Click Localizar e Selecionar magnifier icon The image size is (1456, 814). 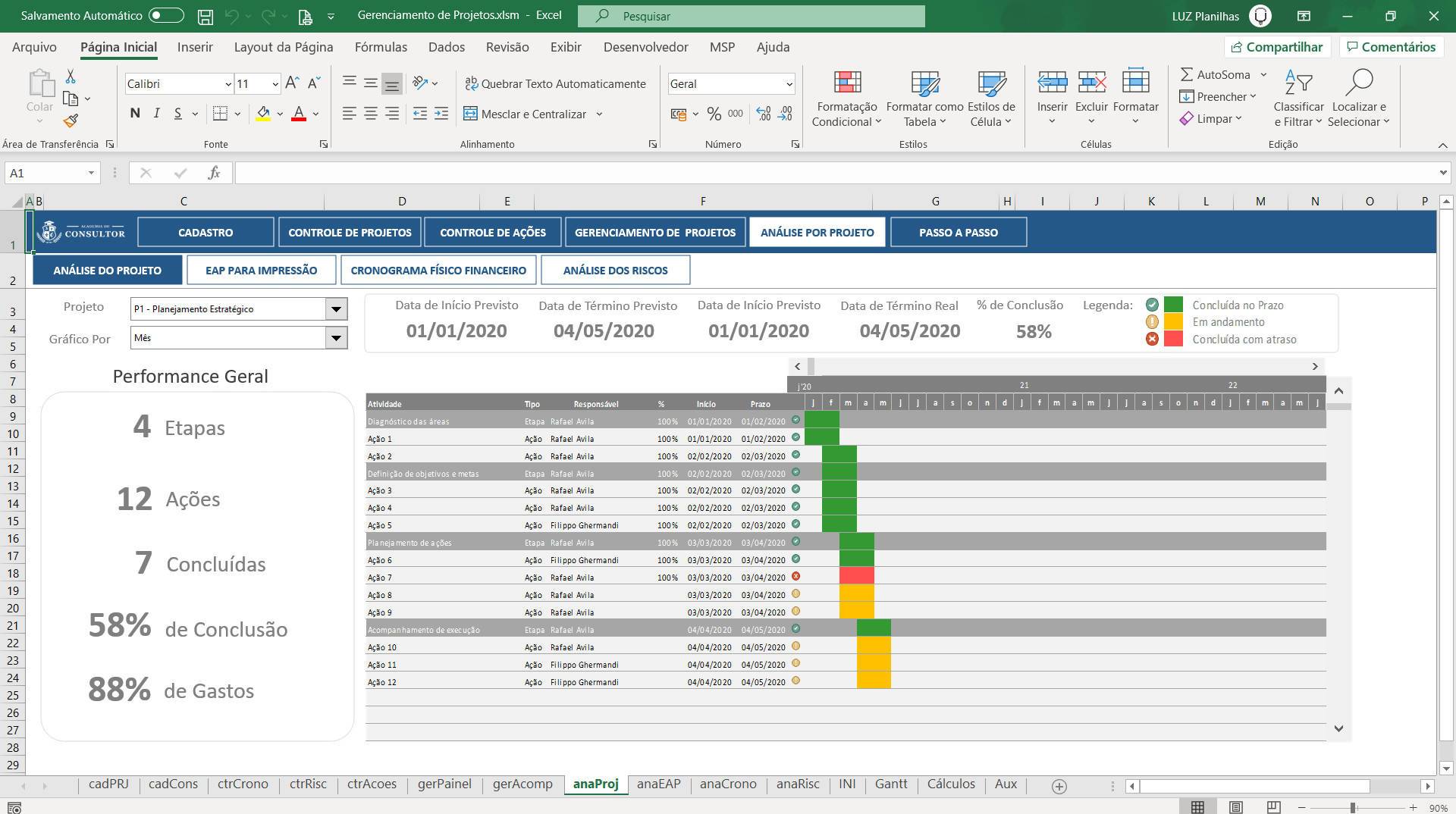pos(1359,83)
